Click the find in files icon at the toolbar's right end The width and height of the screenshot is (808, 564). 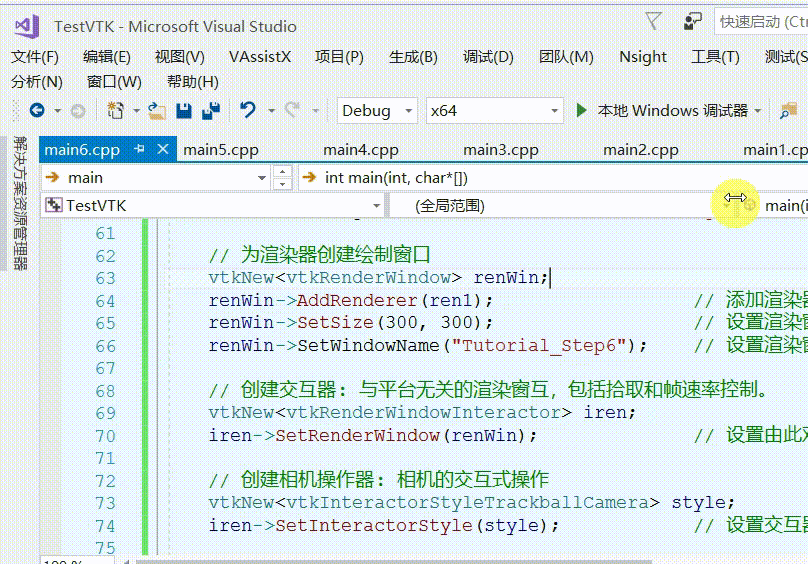788,110
